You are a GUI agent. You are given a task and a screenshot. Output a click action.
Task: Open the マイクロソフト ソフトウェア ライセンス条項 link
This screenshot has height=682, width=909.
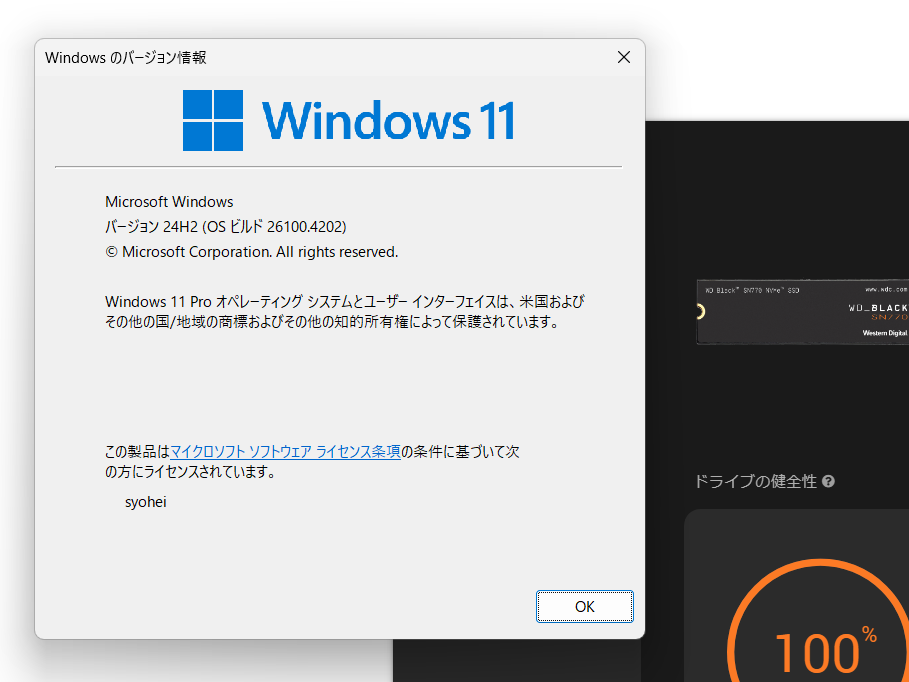pos(285,452)
